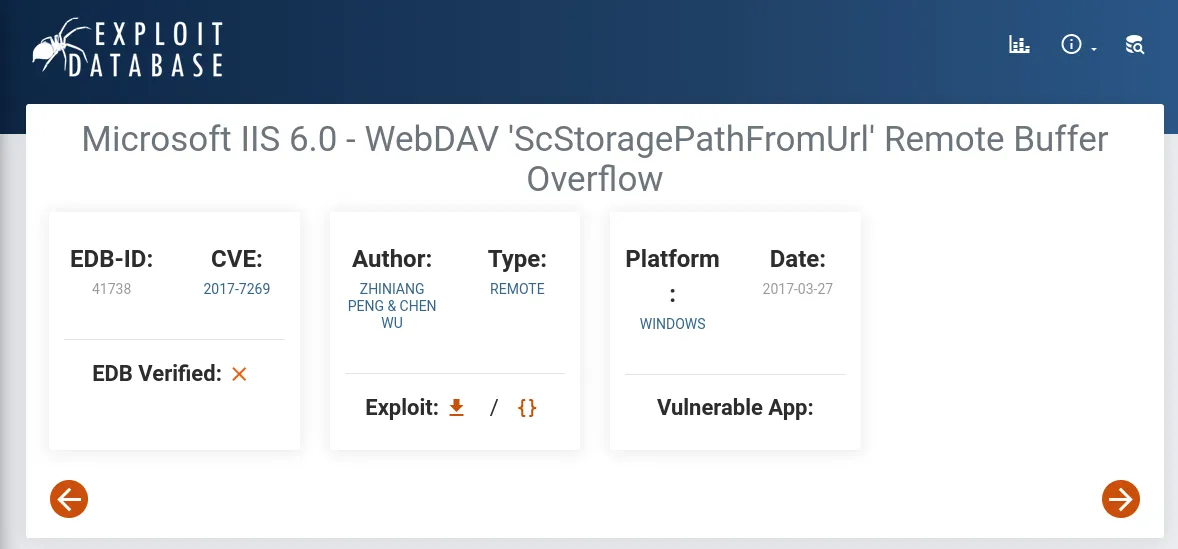Open author Zhiniang Peng & Chen Wu link
1178x549 pixels.
point(392,306)
